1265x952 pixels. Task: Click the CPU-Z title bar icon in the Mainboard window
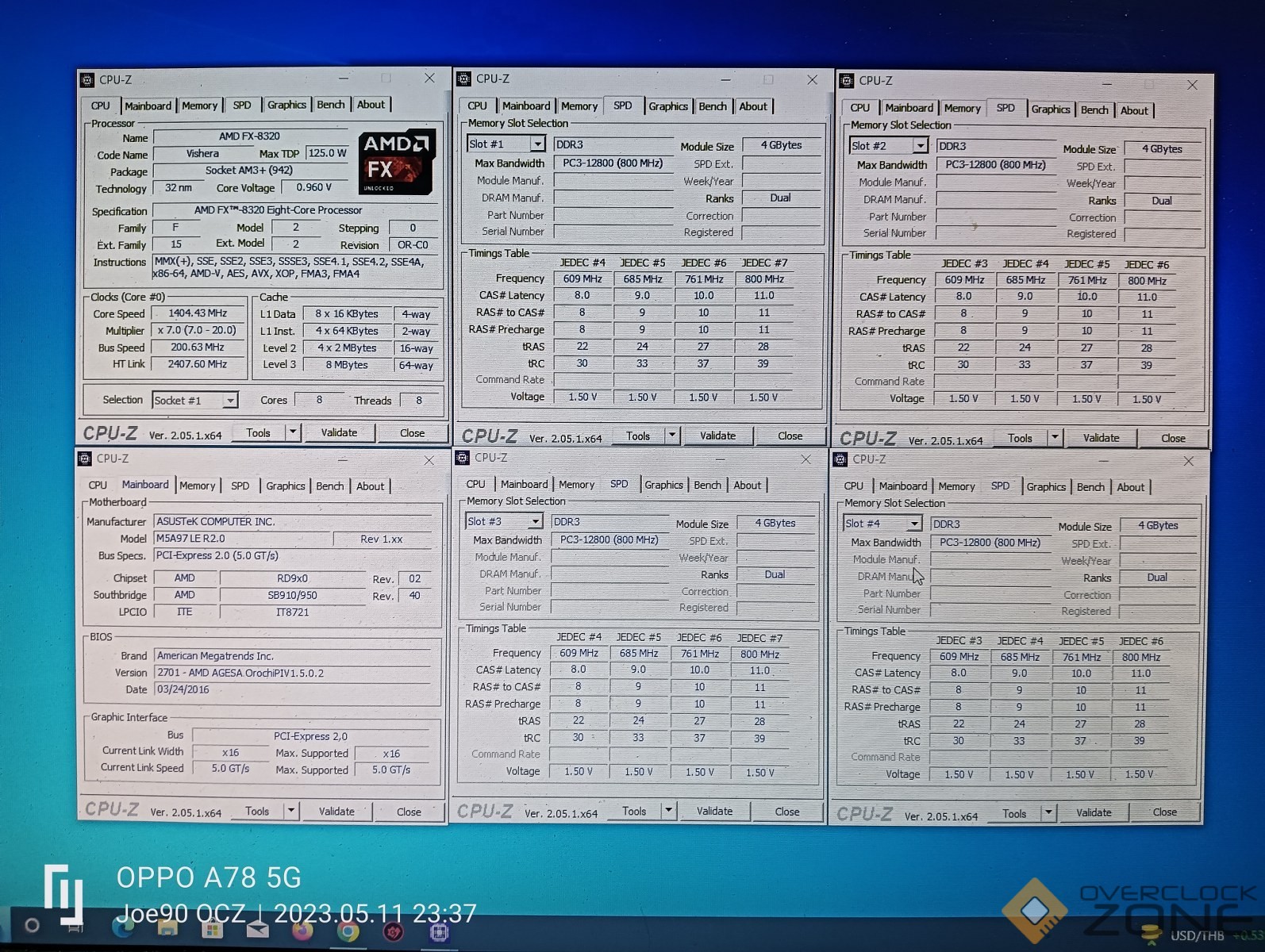pyautogui.click(x=84, y=459)
